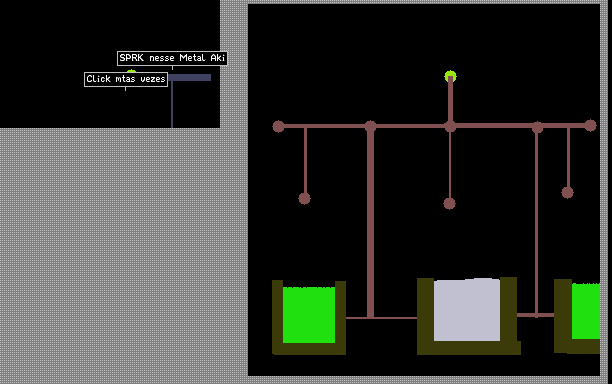Click the small green dot behind the signs
This screenshot has width=612, height=384.
(x=131, y=71)
